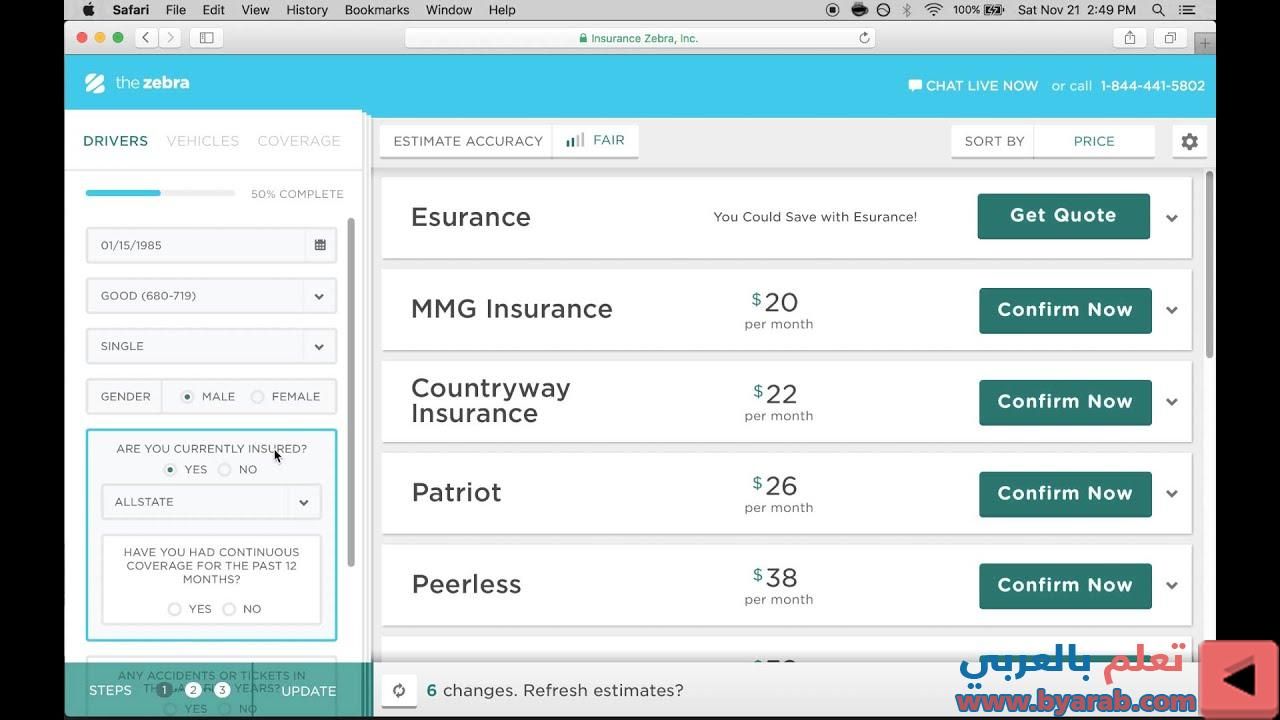Viewport: 1280px width, 720px height.
Task: Select No for continuous coverage
Action: tap(229, 609)
